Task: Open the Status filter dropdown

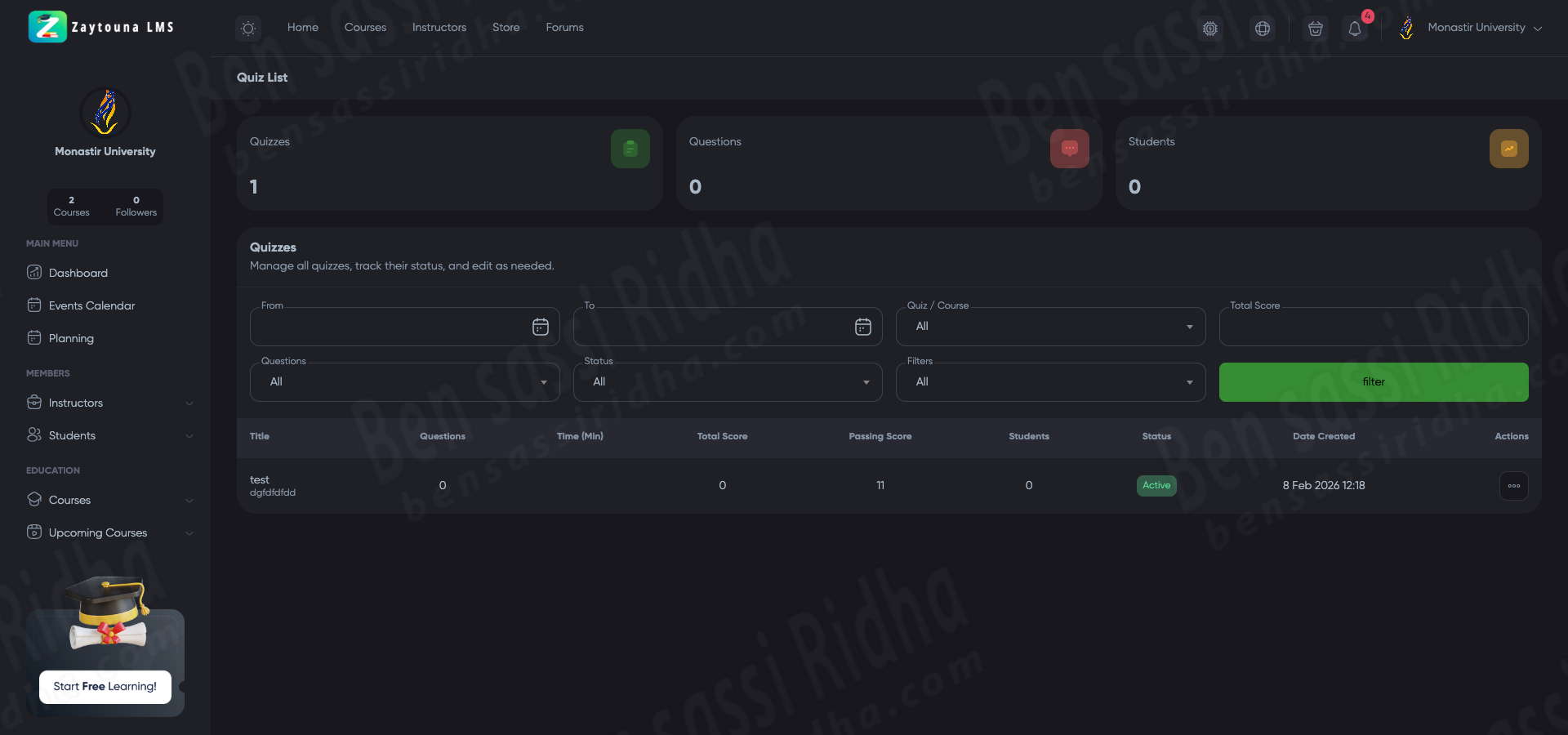Action: [727, 382]
